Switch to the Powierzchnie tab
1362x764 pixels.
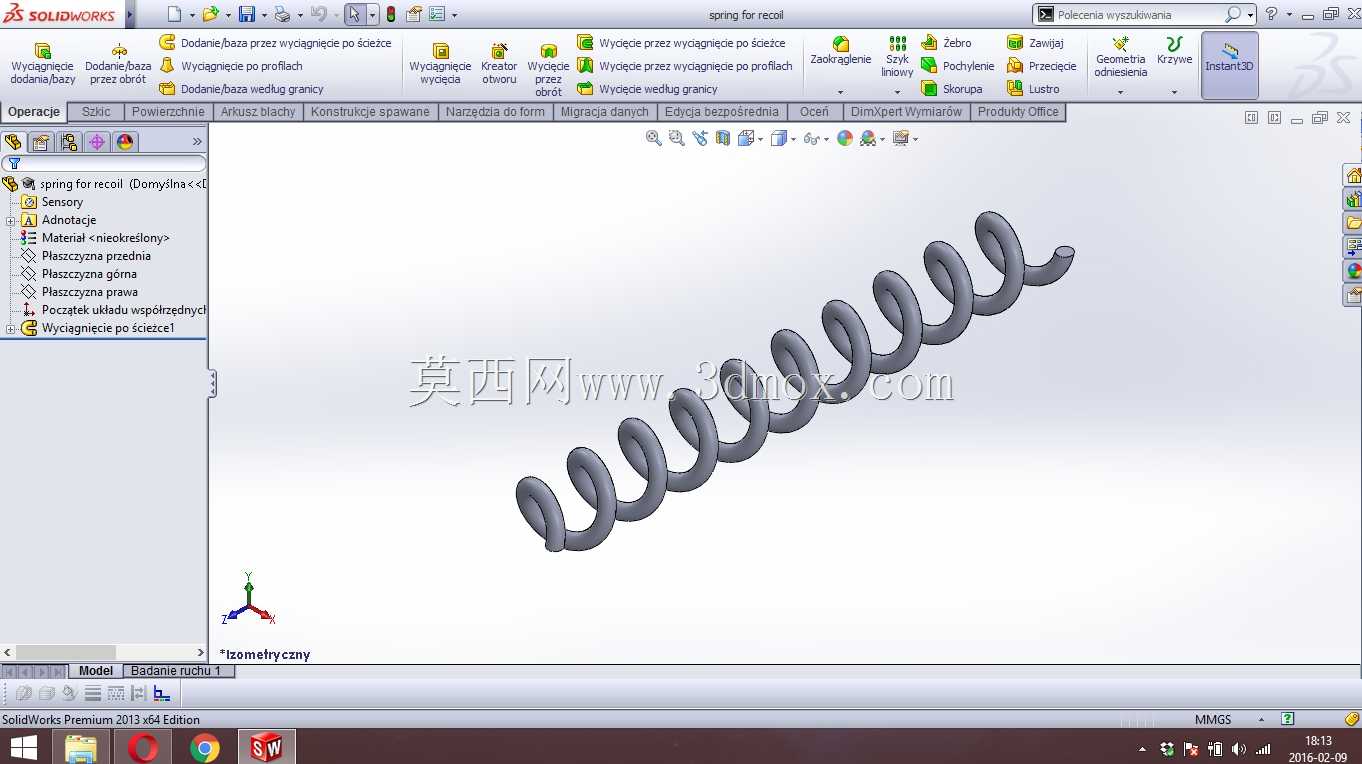pos(168,112)
